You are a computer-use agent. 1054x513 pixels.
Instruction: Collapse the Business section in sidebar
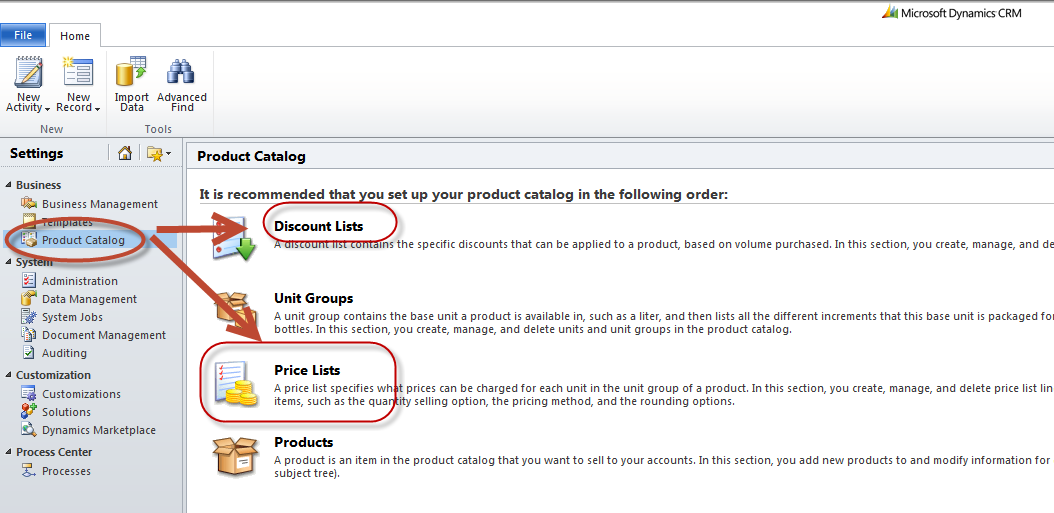[x=9, y=186]
